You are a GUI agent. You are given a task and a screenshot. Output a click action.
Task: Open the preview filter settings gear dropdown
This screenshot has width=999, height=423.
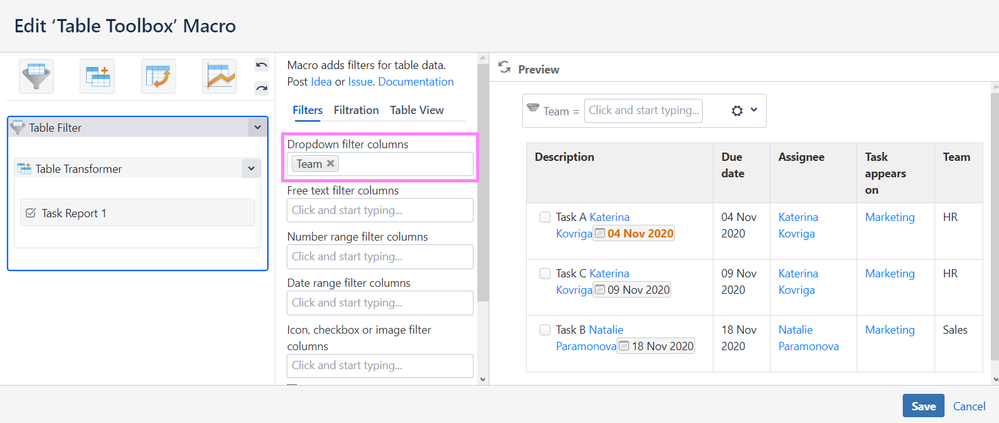[744, 111]
